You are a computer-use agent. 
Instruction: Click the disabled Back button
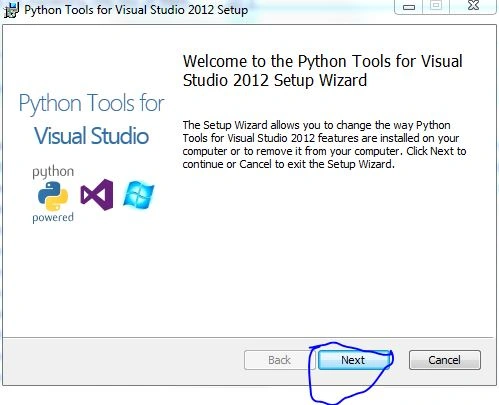[x=279, y=360]
